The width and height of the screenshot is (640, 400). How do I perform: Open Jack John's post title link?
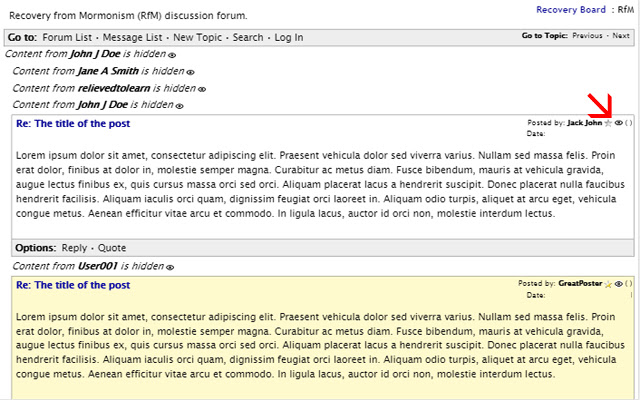tap(73, 124)
